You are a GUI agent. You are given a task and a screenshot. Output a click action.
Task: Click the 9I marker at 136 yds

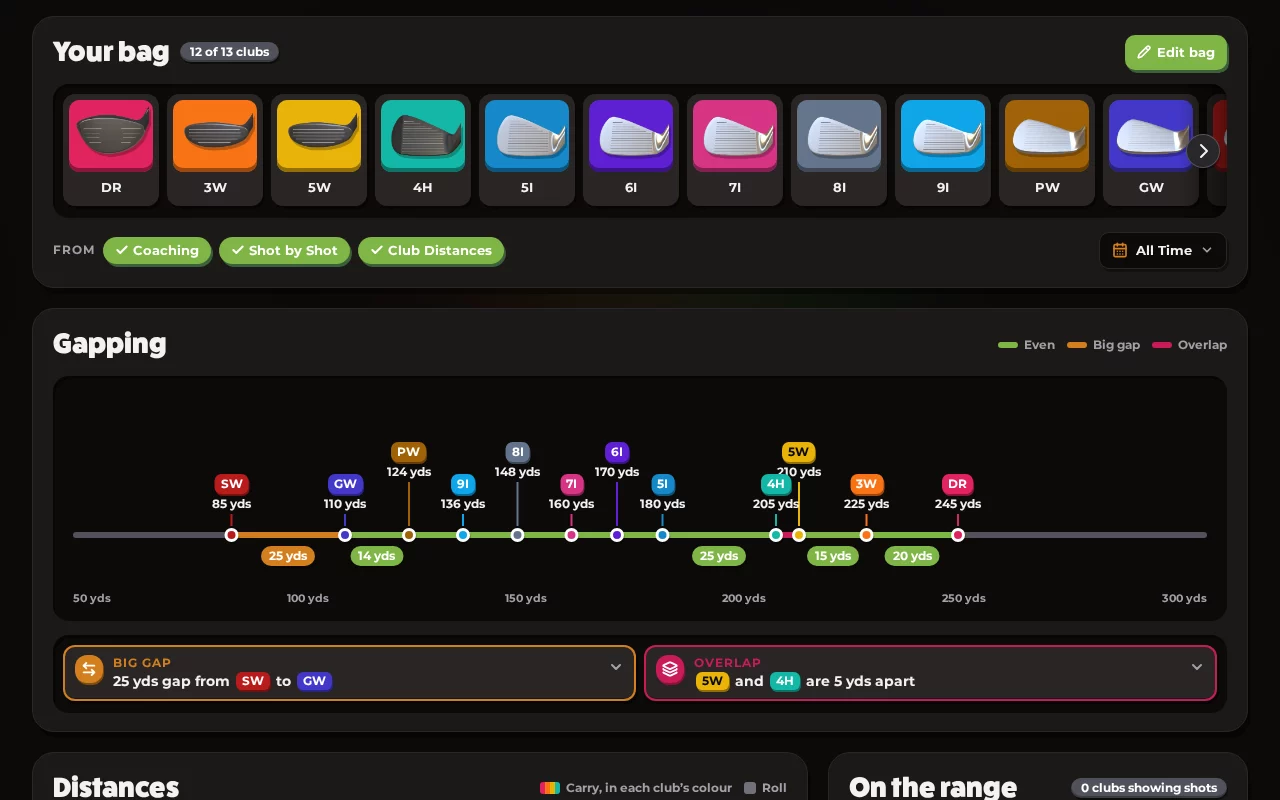pos(463,535)
